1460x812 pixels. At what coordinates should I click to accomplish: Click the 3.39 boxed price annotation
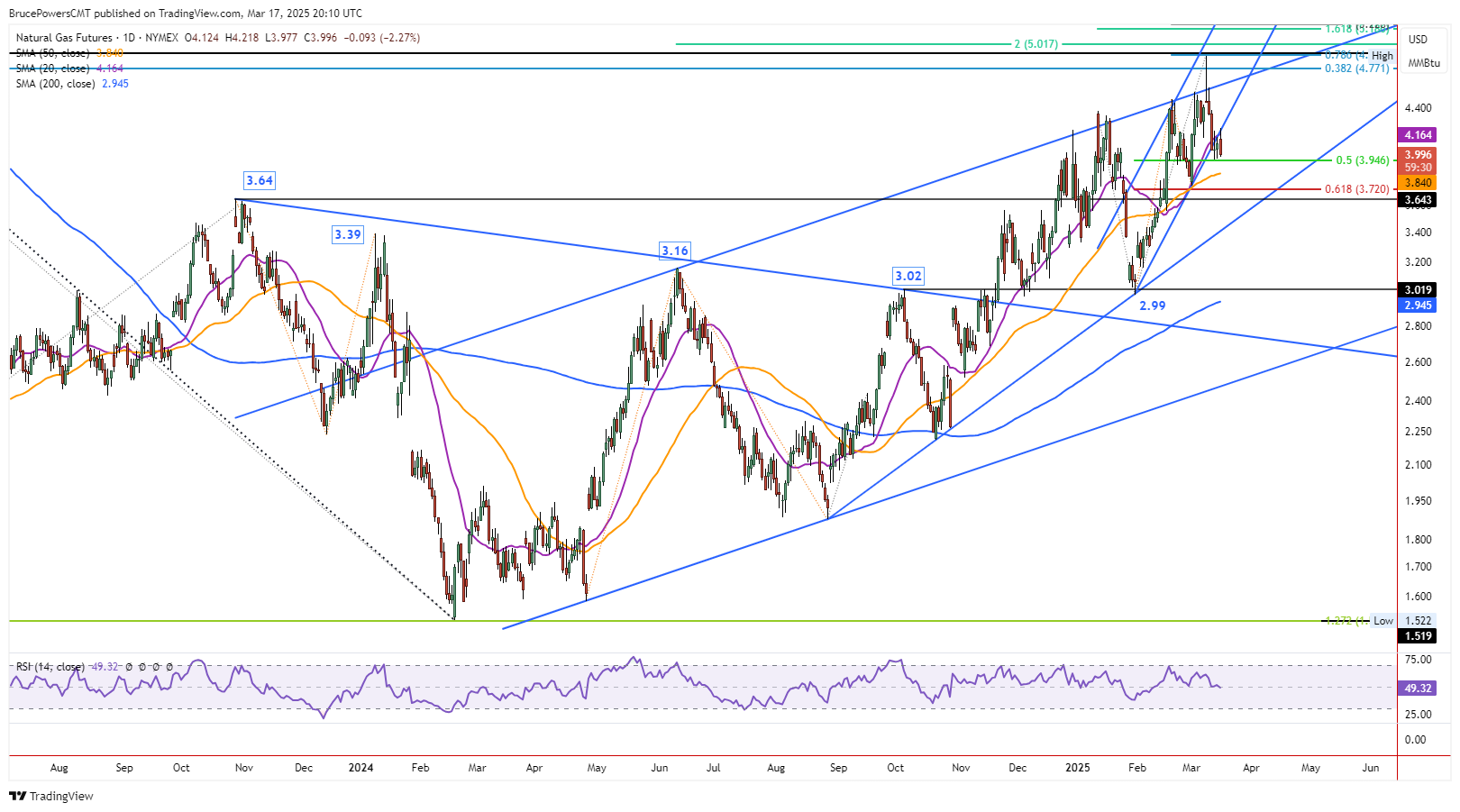coord(348,234)
